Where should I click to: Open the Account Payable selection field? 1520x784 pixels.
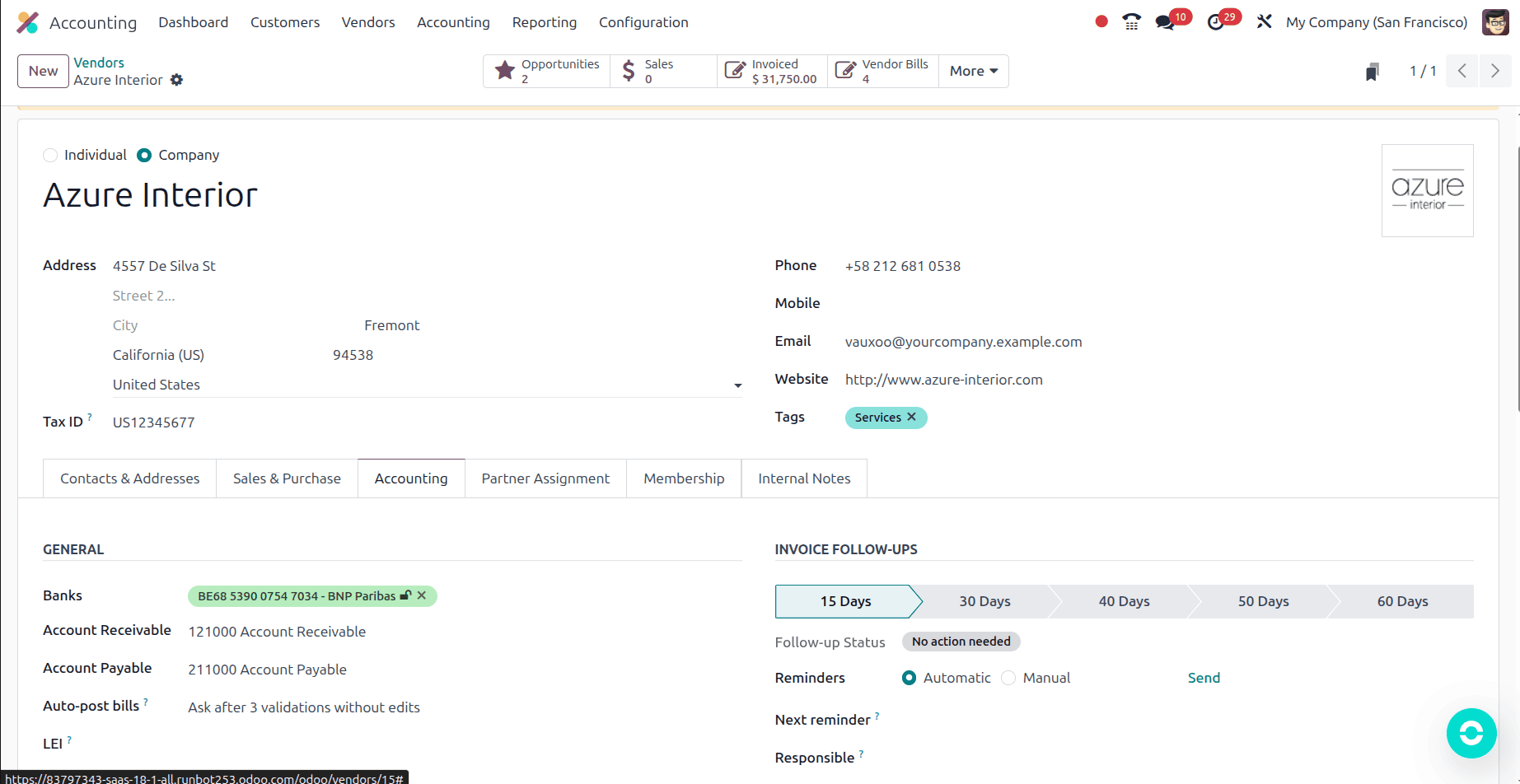click(465, 670)
